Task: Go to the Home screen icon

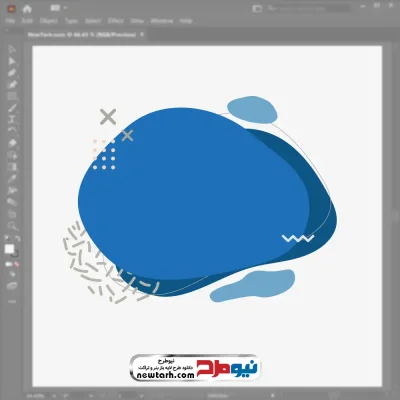Action: (x=27, y=9)
